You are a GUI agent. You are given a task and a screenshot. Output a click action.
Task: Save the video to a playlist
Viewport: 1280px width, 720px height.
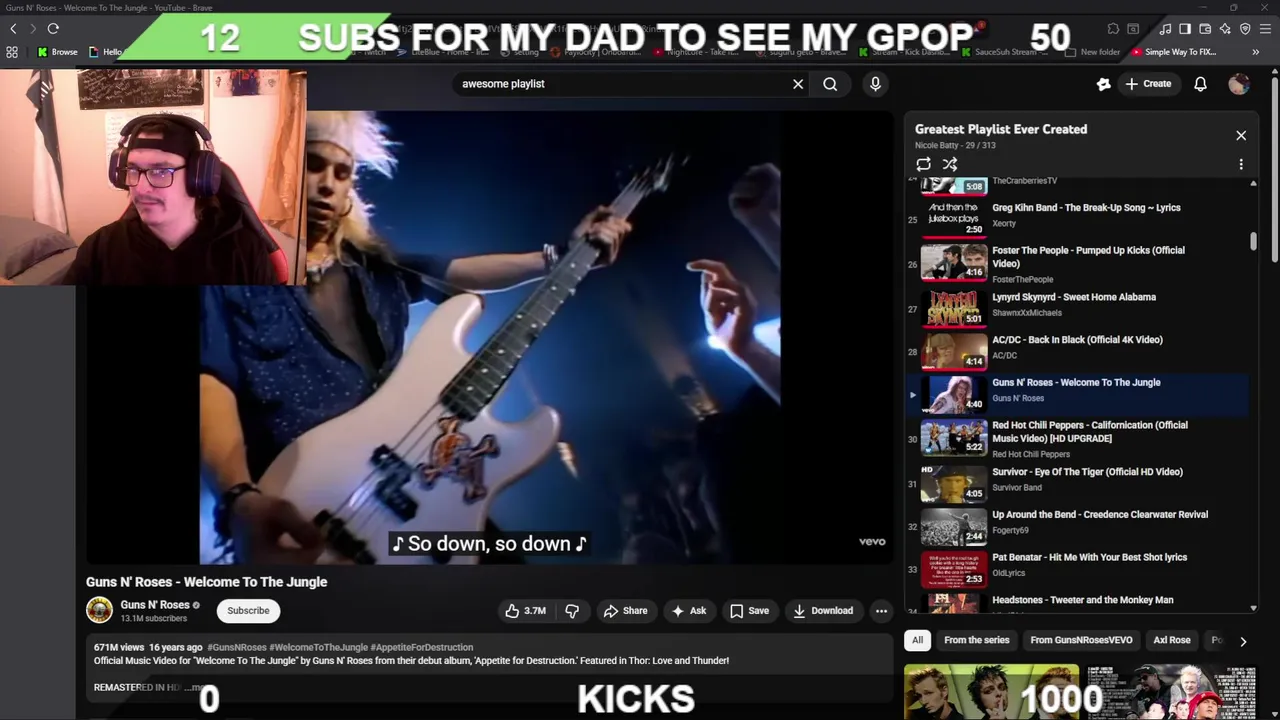[749, 611]
